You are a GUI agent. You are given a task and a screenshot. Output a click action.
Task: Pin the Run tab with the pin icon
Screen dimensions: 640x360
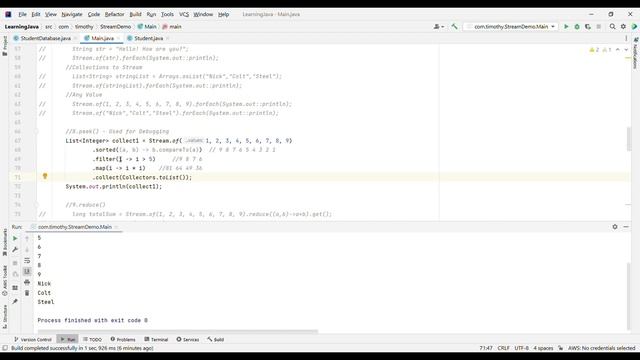point(15,301)
